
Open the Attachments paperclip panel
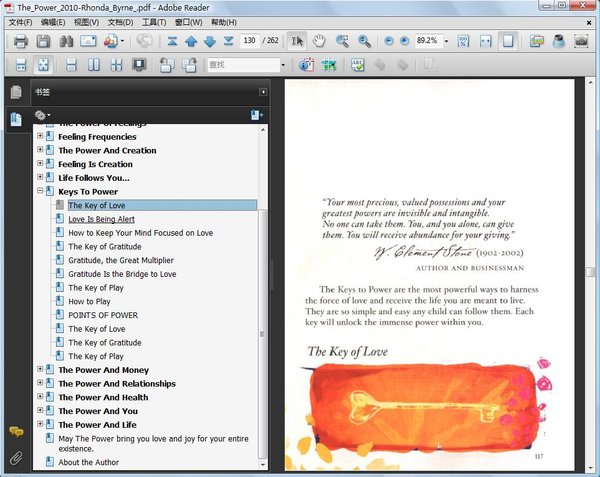[x=16, y=457]
